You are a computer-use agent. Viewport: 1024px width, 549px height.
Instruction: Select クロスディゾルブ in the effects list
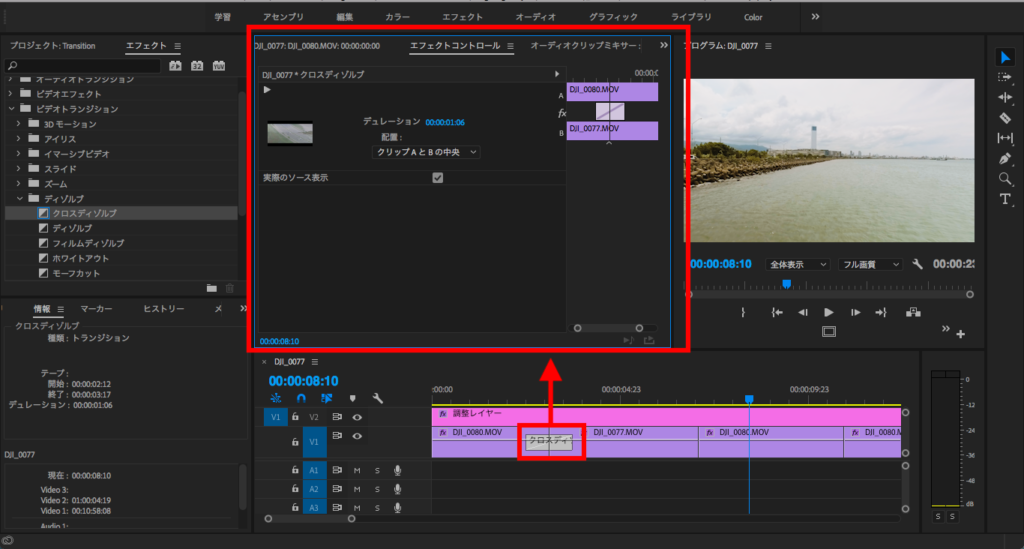click(x=84, y=213)
